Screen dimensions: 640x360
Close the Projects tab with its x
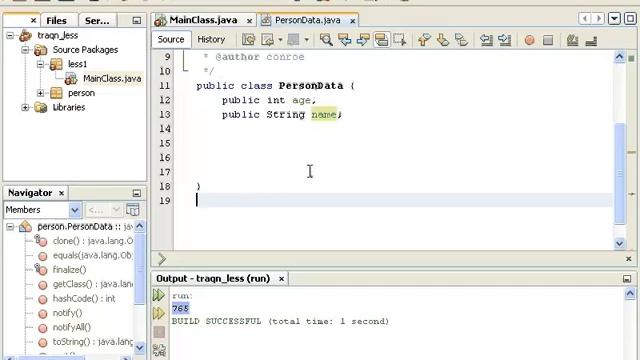pyautogui.click(x=33, y=20)
